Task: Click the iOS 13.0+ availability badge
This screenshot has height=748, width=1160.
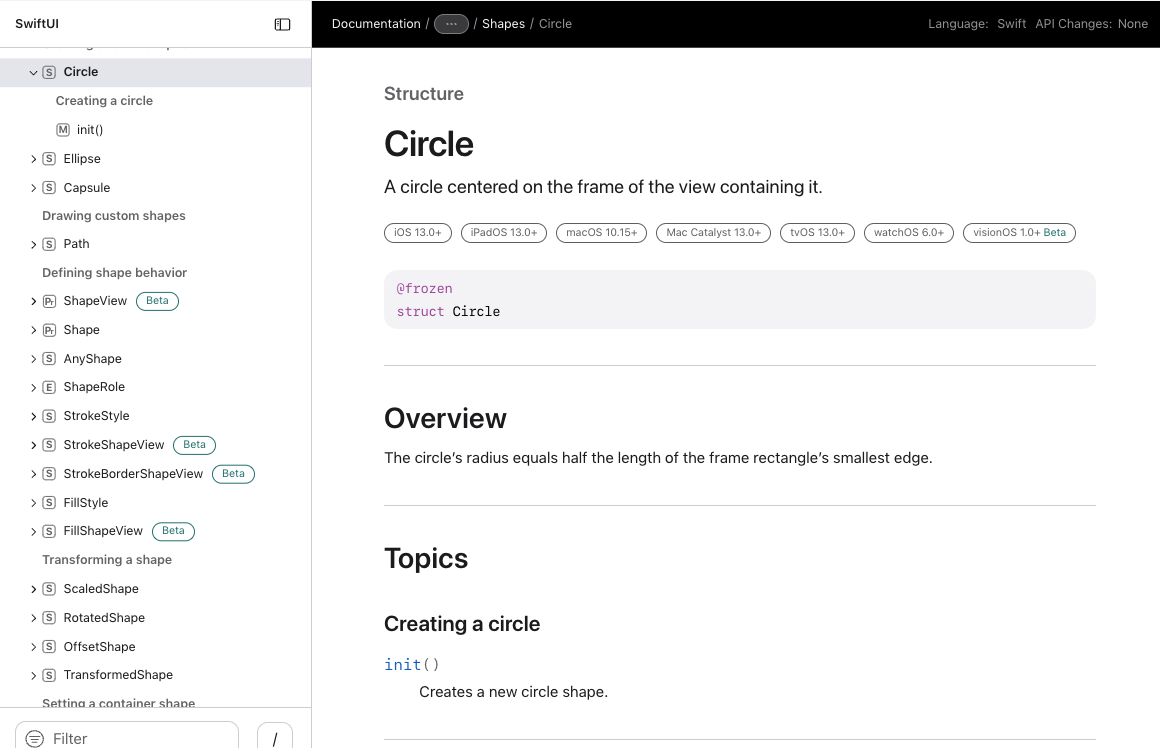Action: (417, 232)
